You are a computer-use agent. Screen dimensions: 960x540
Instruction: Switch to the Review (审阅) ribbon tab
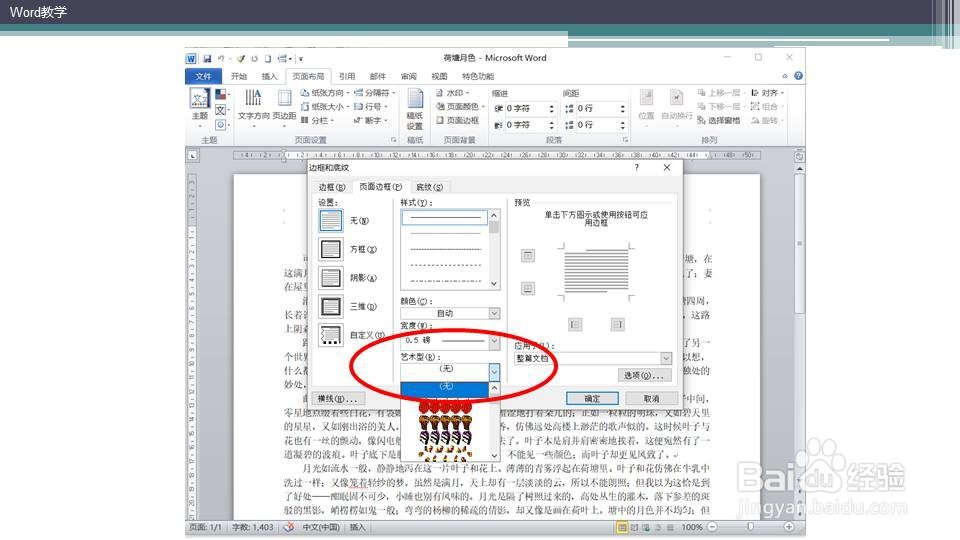(408, 77)
